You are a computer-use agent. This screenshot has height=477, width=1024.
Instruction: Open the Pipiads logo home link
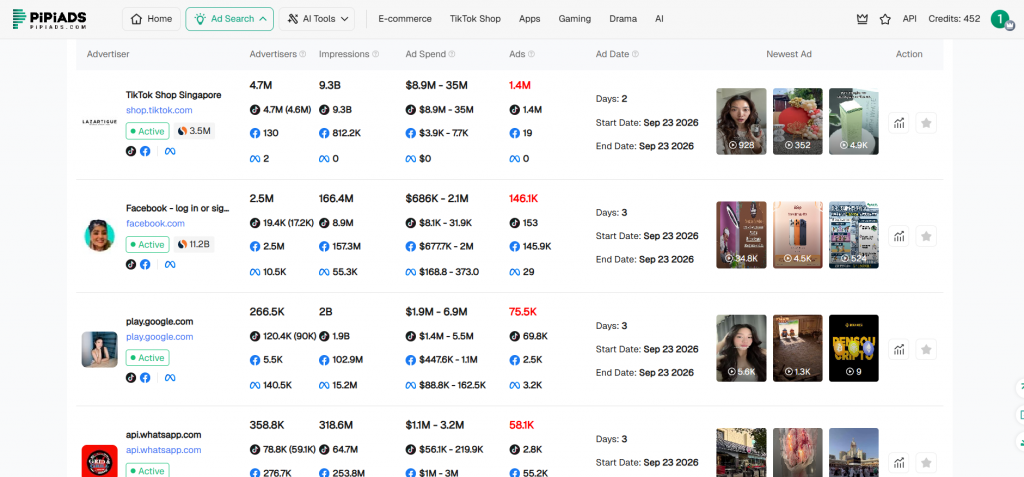pos(49,19)
